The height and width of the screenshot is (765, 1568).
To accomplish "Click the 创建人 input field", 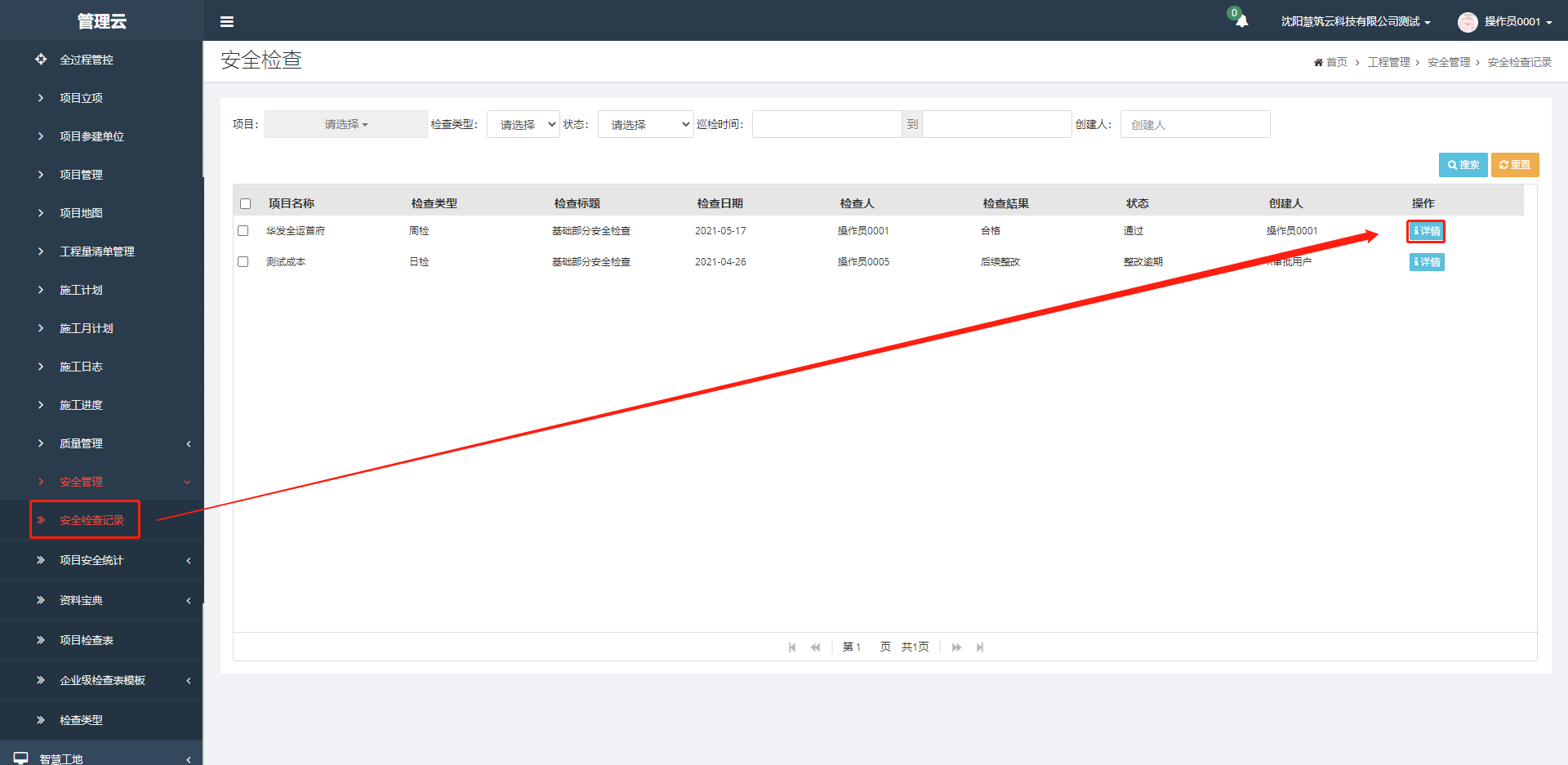I will pos(1195,124).
